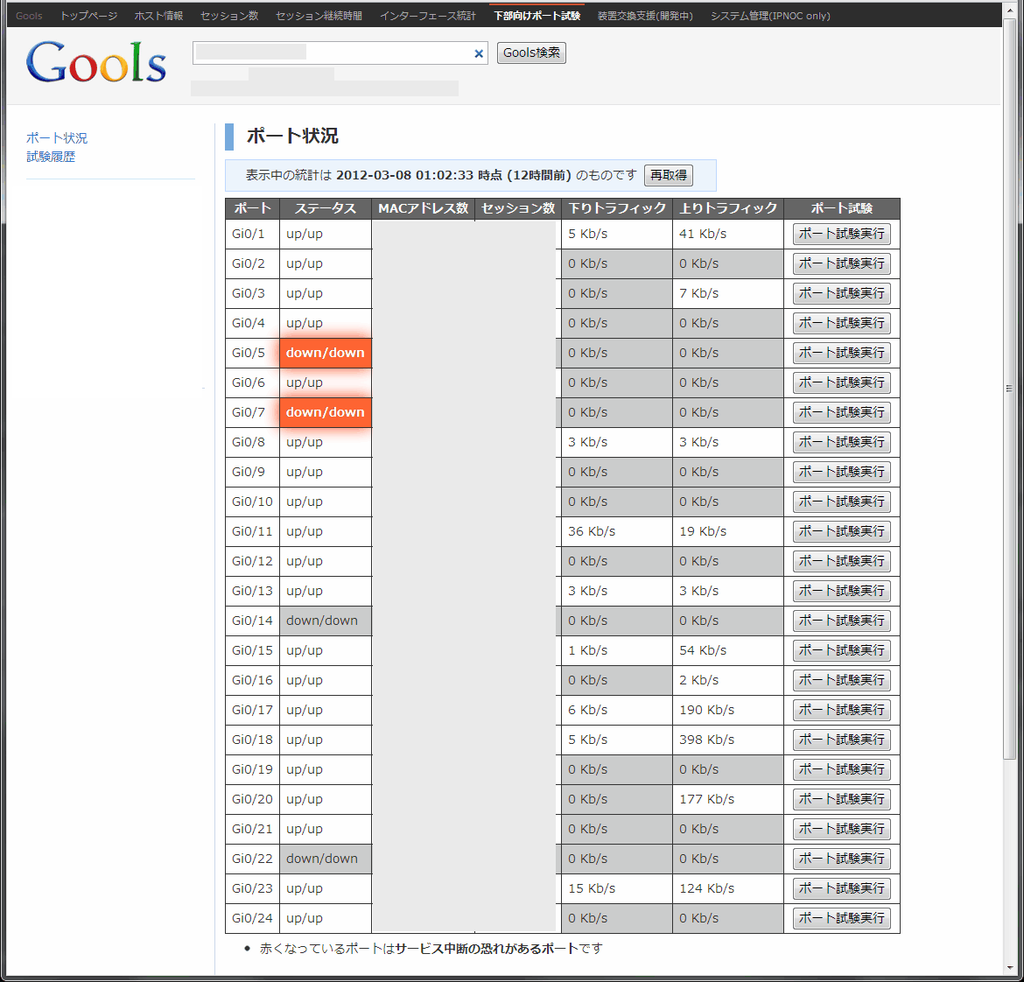The width and height of the screenshot is (1024, 982).
Task: Run port test for Gi0/22
Action: pyautogui.click(x=842, y=859)
